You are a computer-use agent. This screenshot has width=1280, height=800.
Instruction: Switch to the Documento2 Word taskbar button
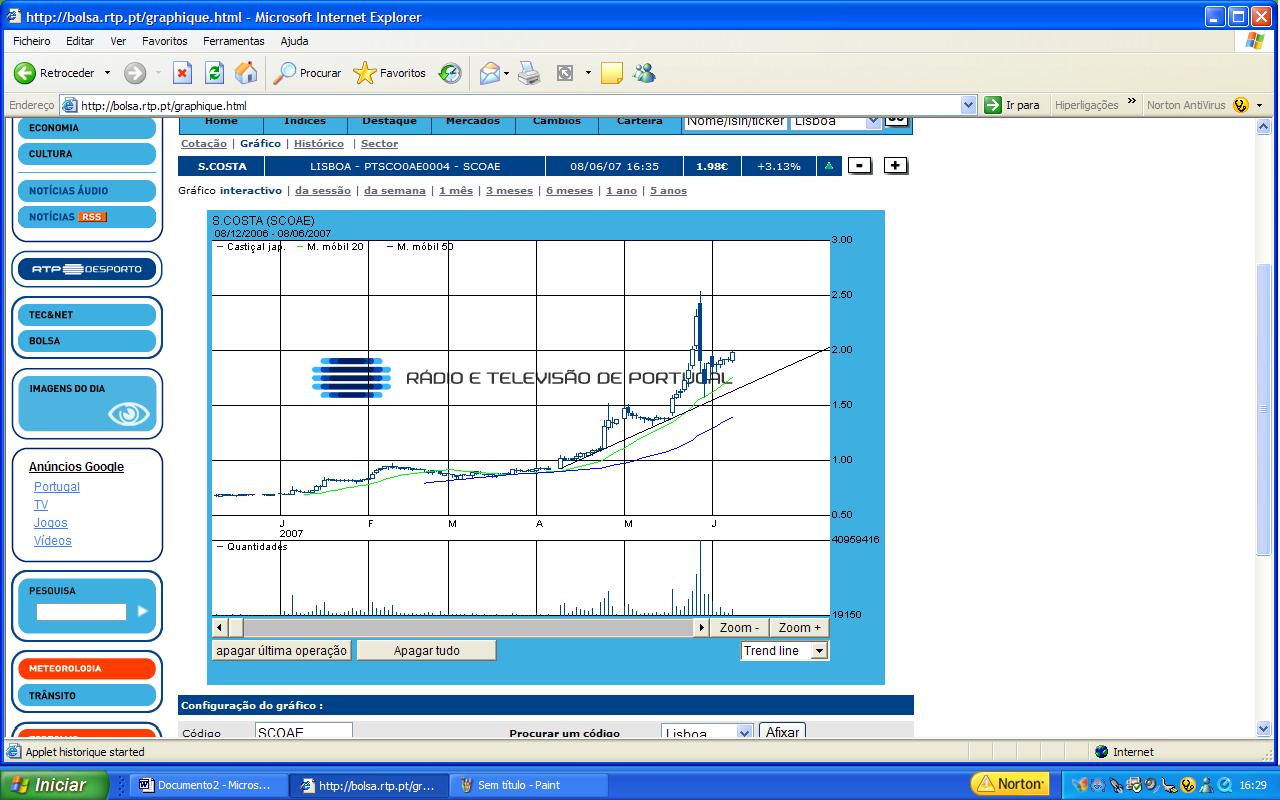point(208,785)
